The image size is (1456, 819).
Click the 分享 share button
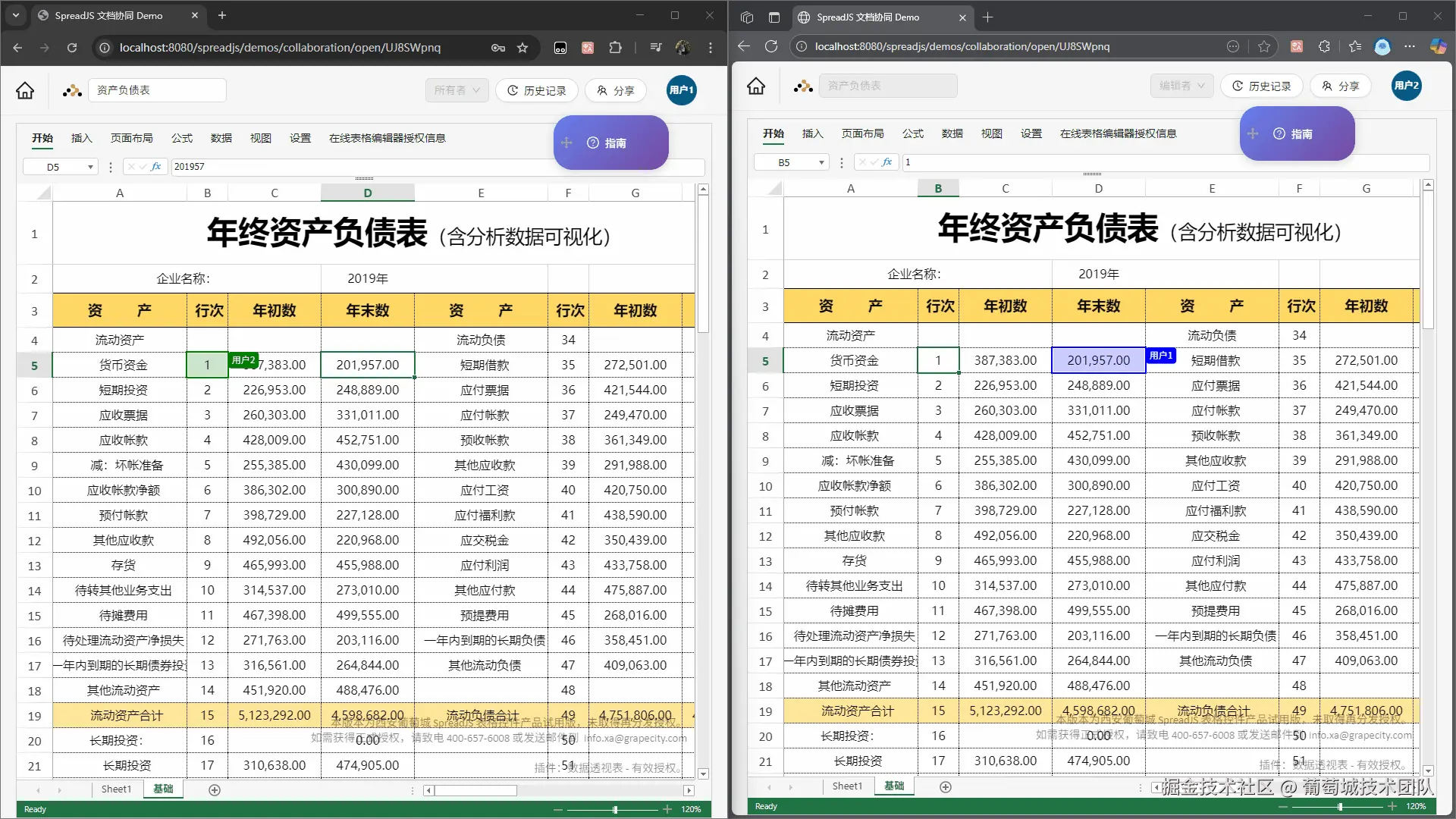616,90
